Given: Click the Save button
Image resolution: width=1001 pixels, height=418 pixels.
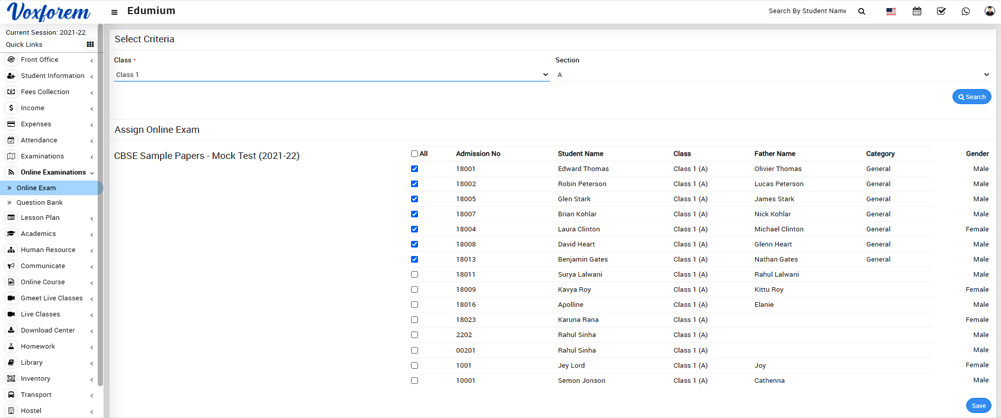Looking at the screenshot, I should 978,405.
